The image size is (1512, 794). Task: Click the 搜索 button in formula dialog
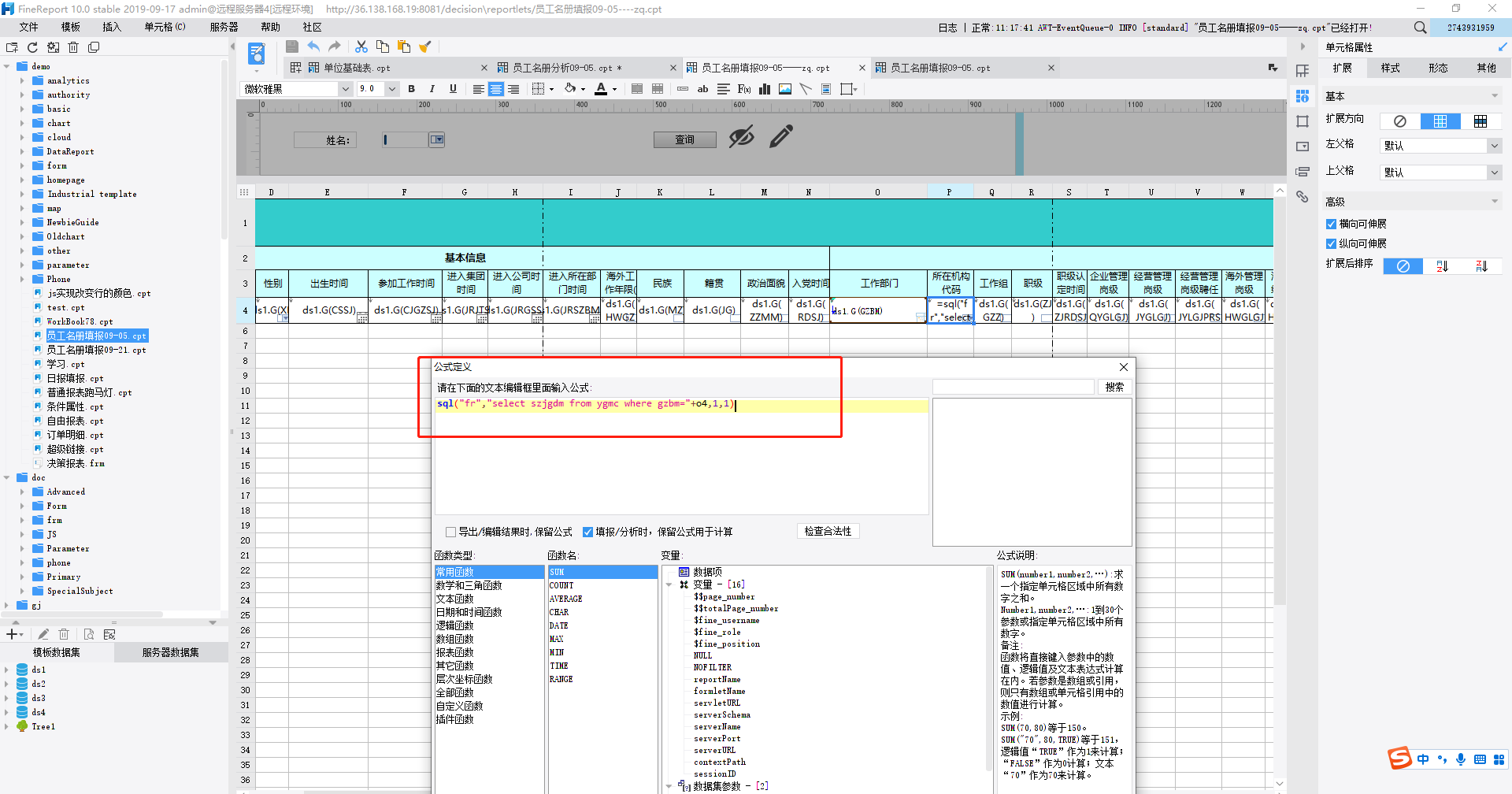click(x=1114, y=387)
